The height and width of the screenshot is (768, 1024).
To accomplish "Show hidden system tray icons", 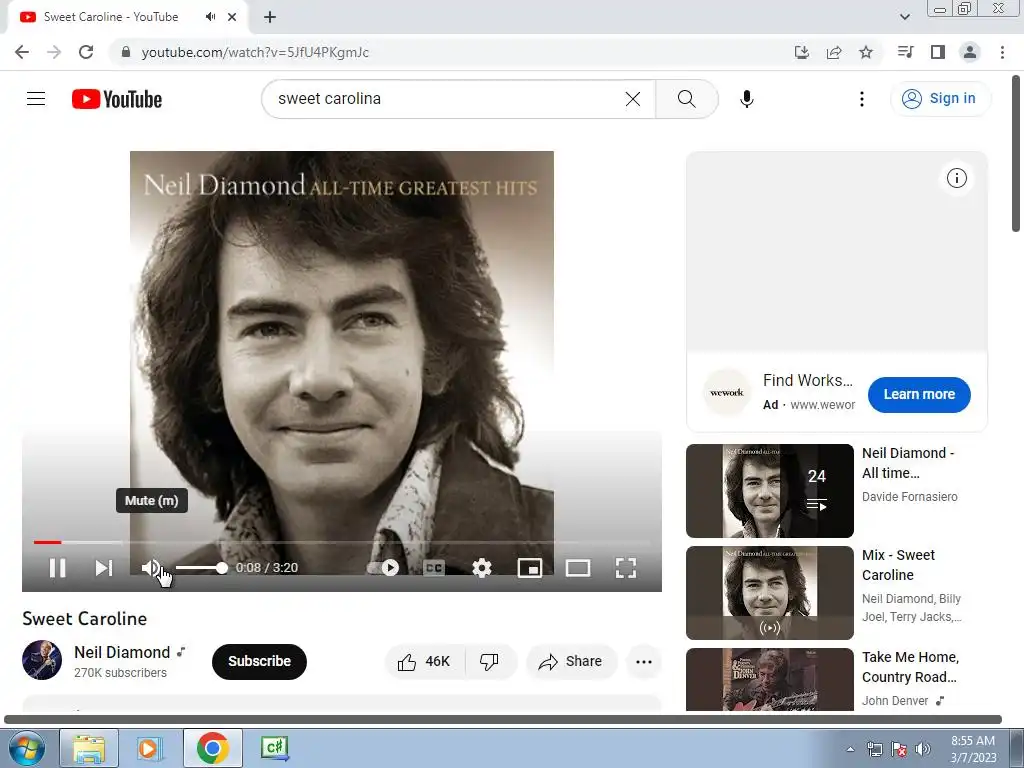I will click(850, 749).
